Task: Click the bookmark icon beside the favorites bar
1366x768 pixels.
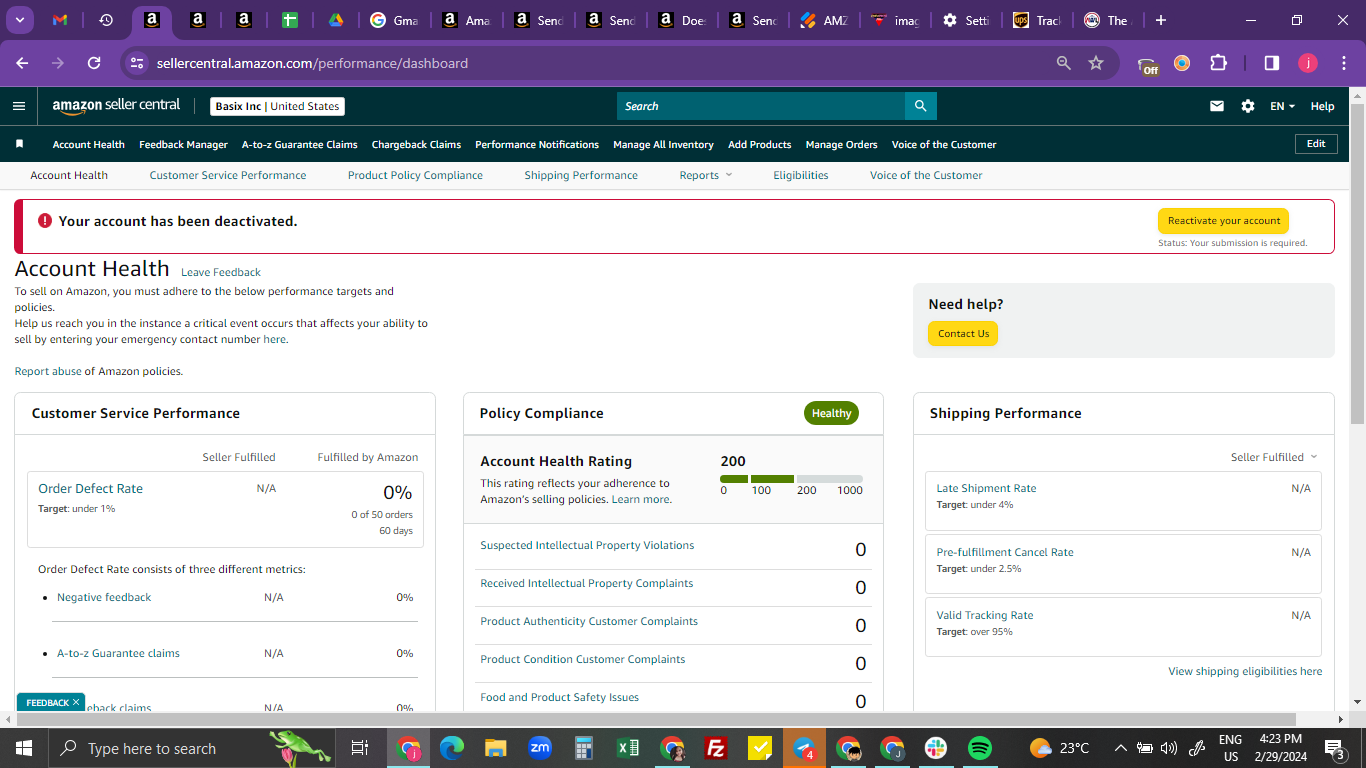Action: coord(19,144)
